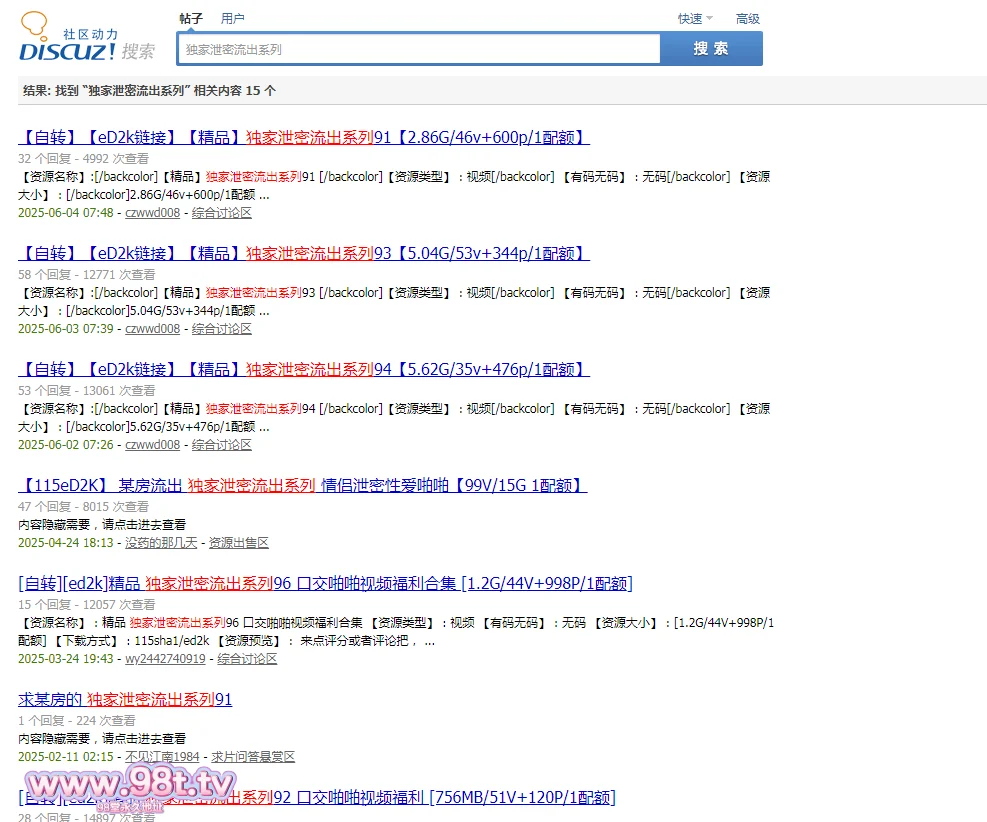Viewport: 987px width, 822px height.
Task: Open the 高级 advanced search link
Action: tap(747, 18)
